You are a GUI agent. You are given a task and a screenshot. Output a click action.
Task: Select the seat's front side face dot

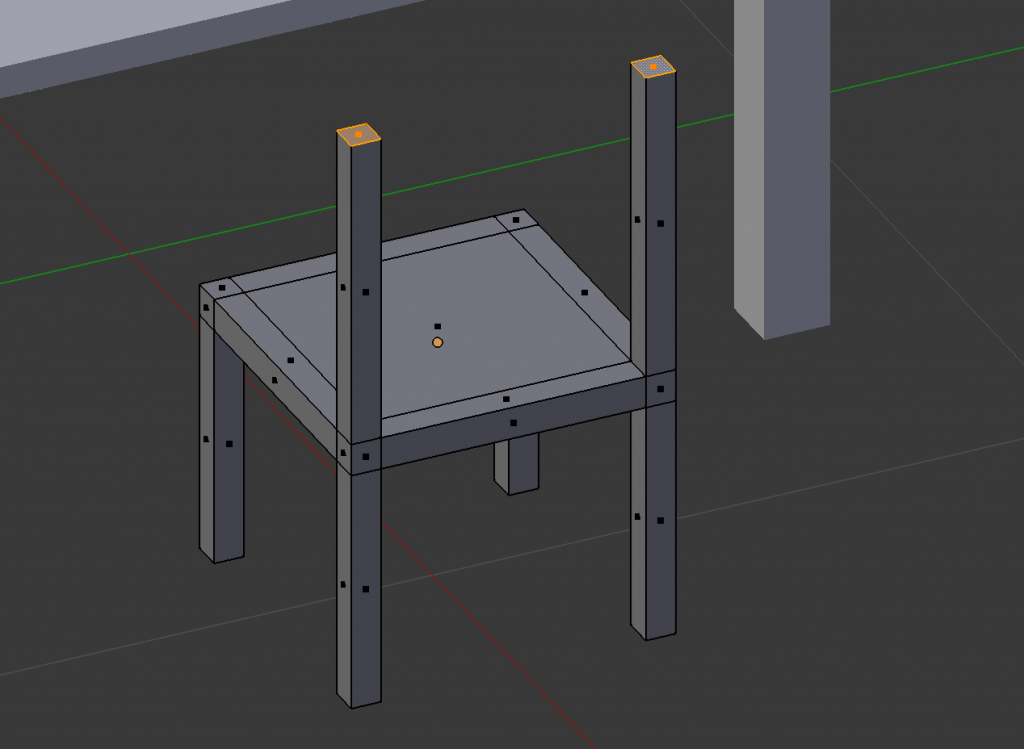point(514,423)
